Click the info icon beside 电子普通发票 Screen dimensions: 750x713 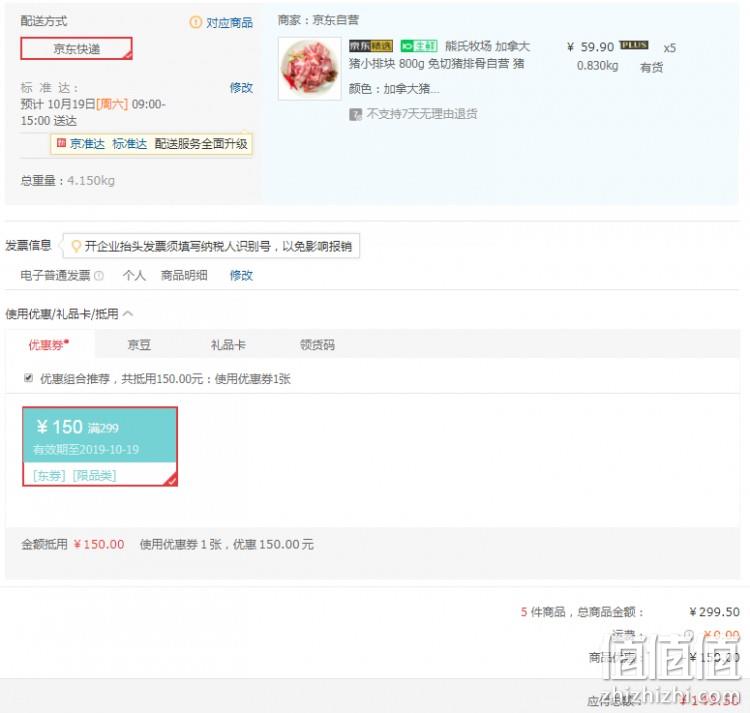[x=99, y=275]
